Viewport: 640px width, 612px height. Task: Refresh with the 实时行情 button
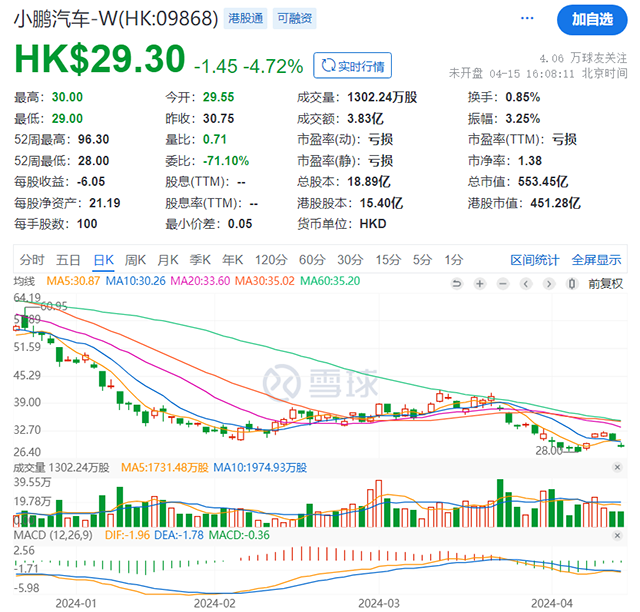click(353, 65)
